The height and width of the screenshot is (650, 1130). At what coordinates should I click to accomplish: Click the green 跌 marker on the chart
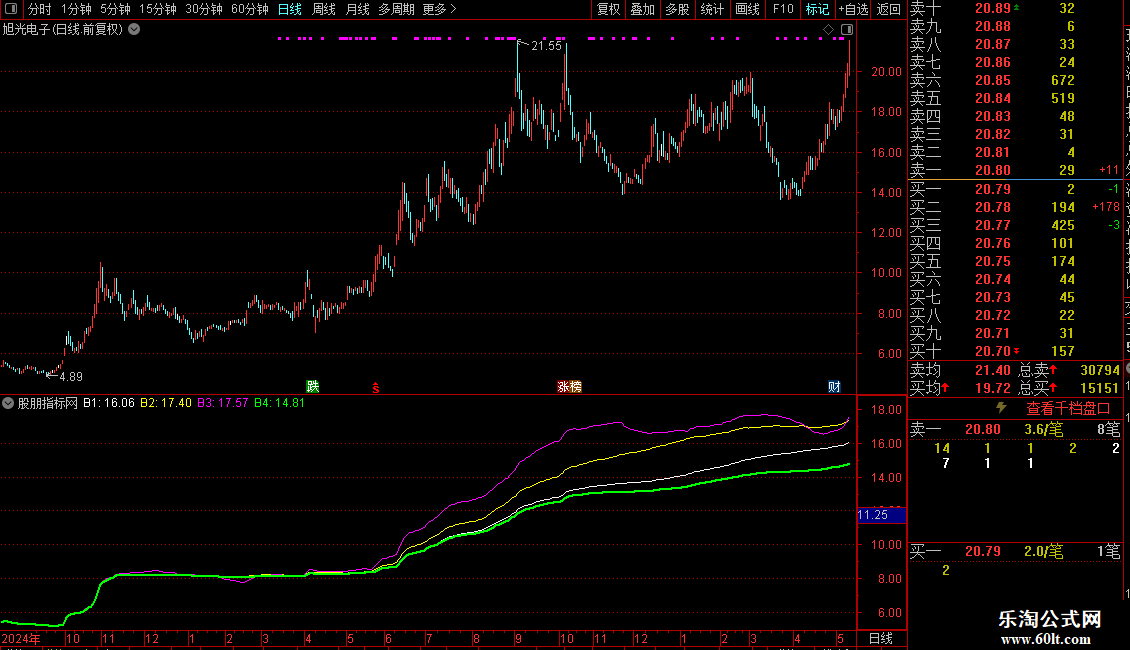pos(313,386)
